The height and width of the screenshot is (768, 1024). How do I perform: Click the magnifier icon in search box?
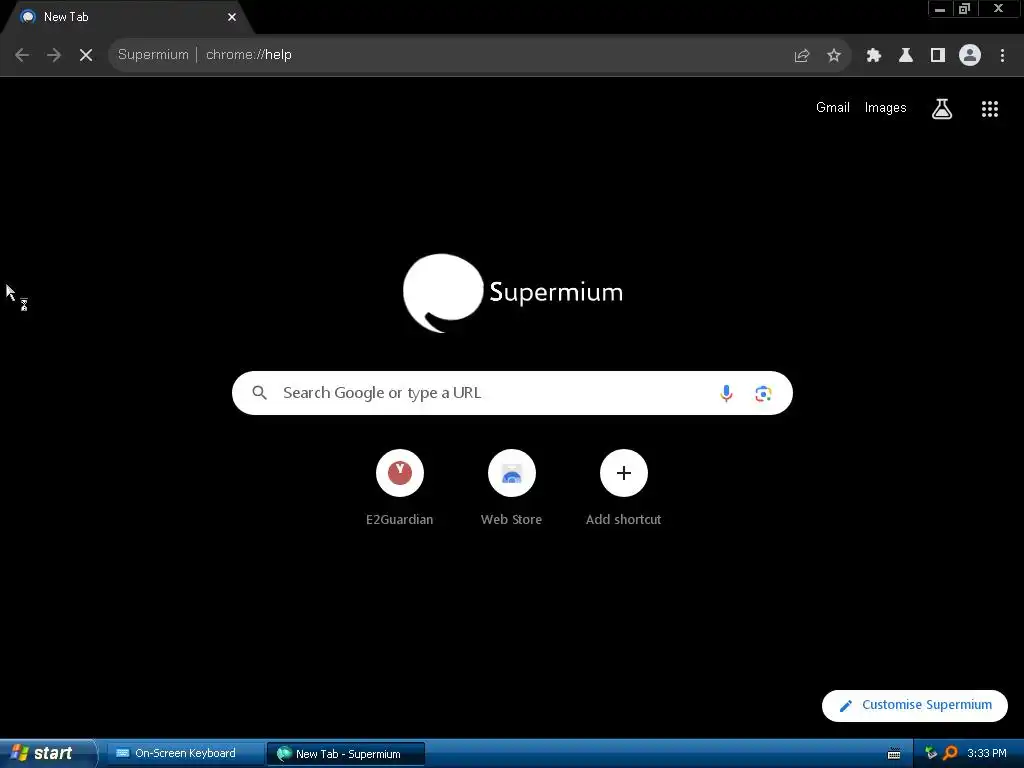point(259,392)
